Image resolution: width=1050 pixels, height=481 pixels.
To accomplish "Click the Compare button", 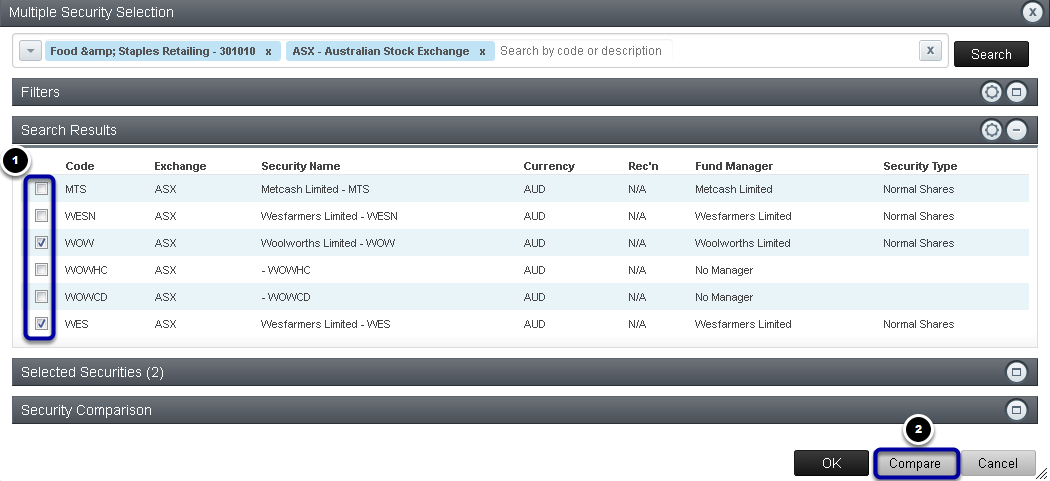I will [915, 463].
